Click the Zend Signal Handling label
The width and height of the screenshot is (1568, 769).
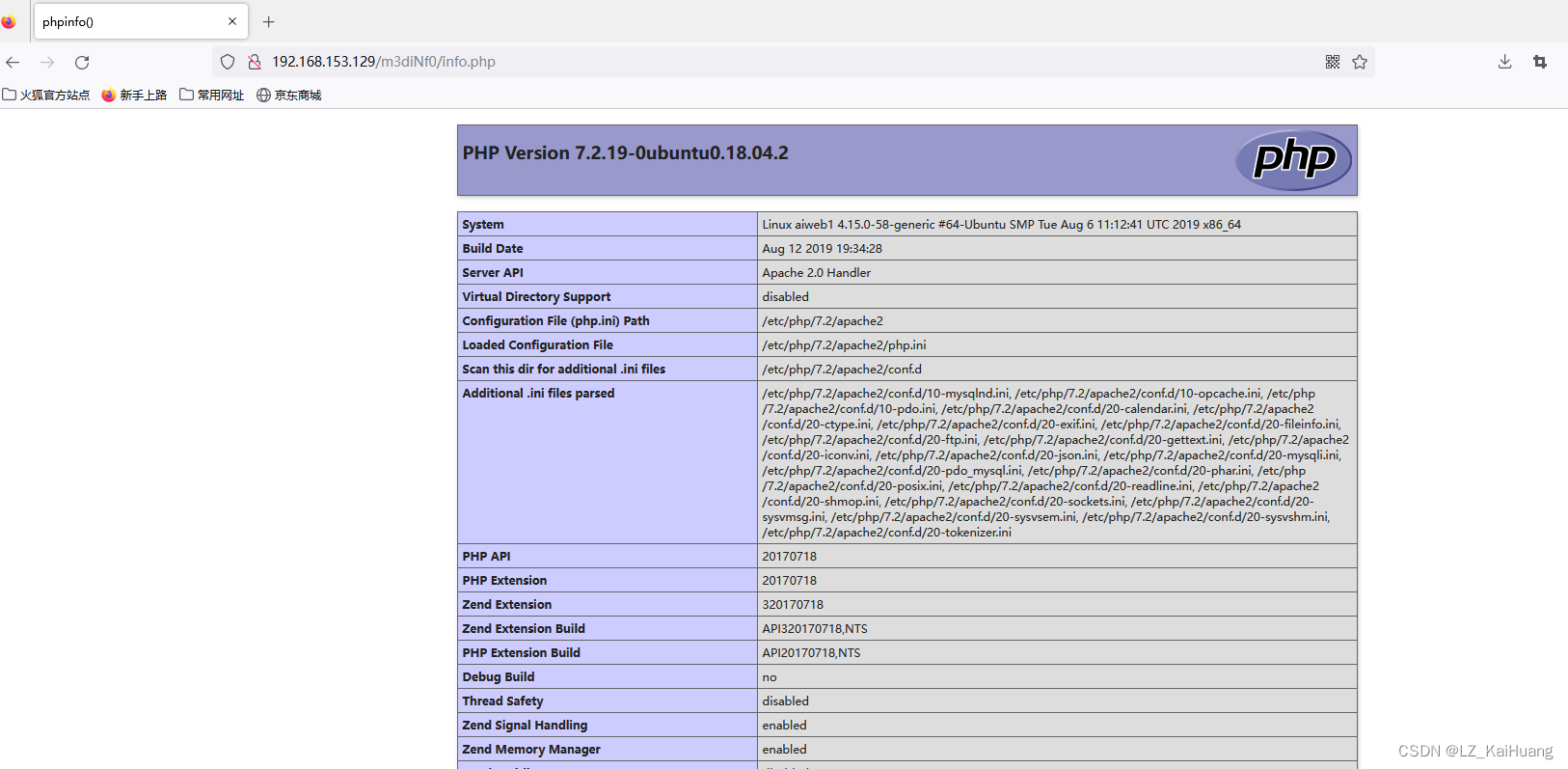(x=525, y=726)
